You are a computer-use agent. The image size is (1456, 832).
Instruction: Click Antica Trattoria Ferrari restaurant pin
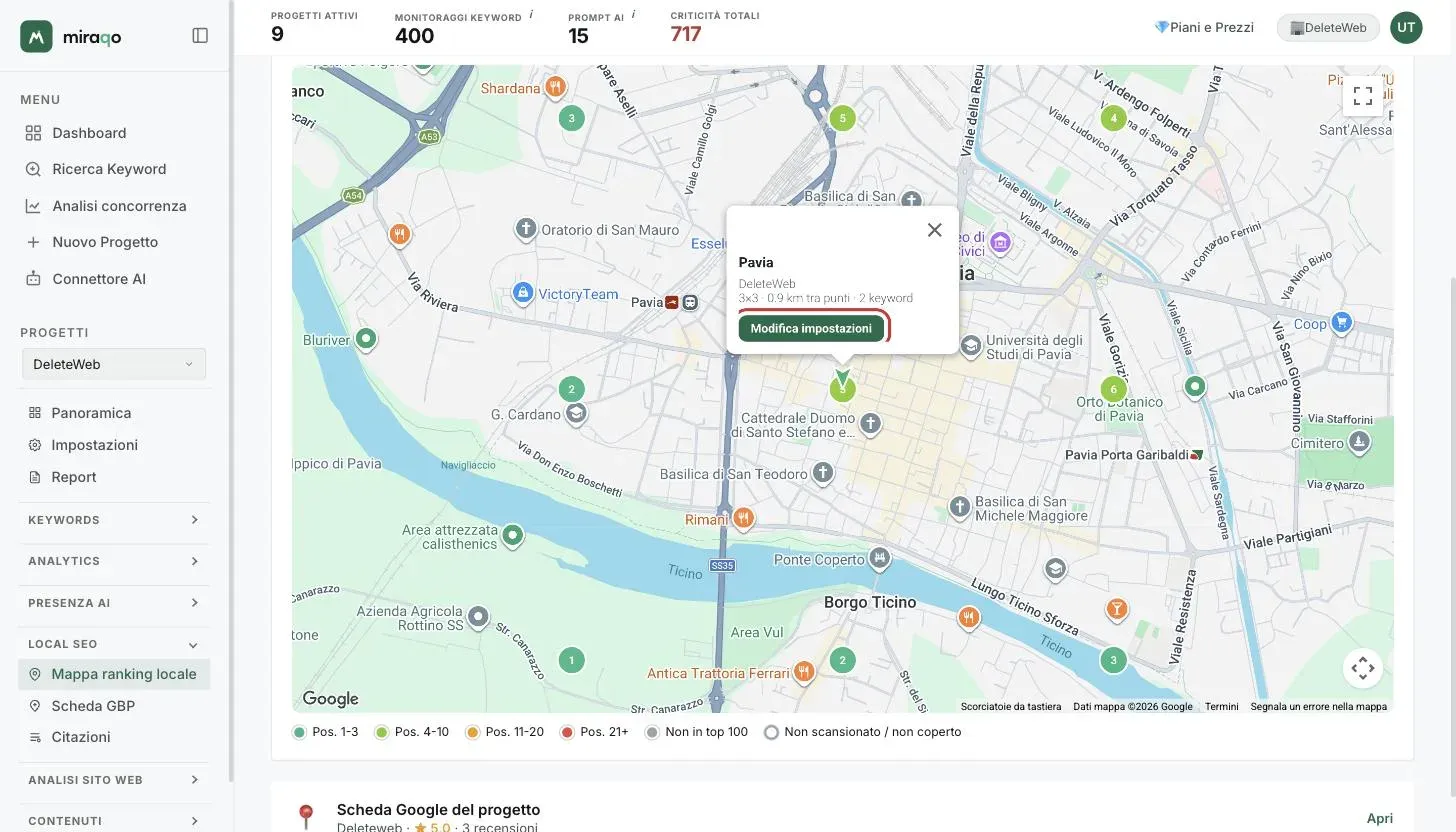[803, 671]
